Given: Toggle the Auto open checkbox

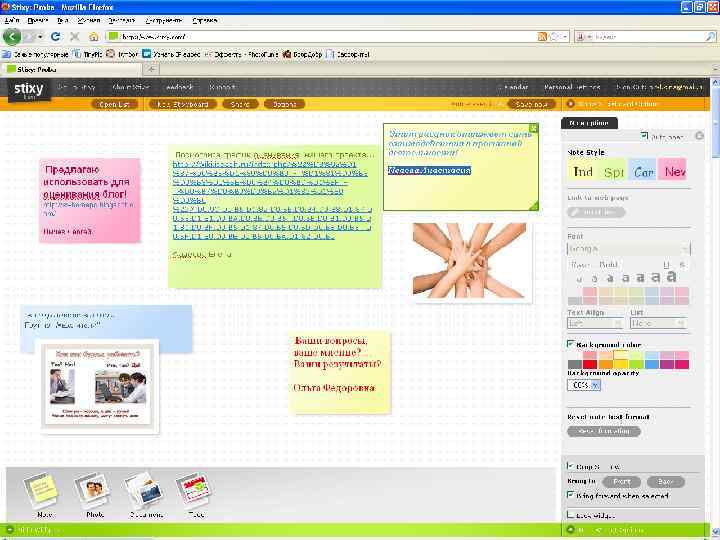Looking at the screenshot, I should (x=645, y=136).
